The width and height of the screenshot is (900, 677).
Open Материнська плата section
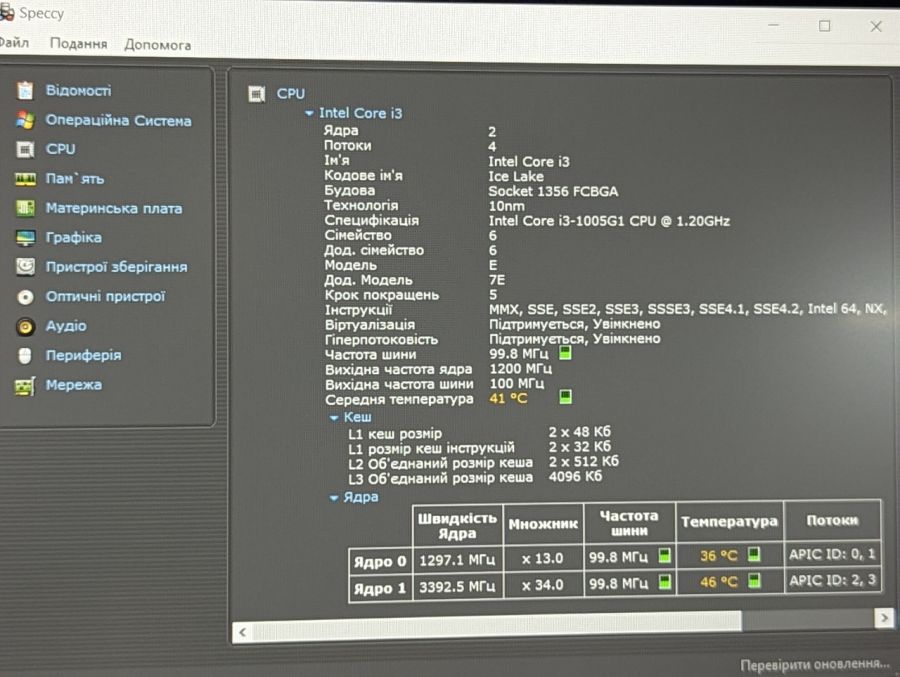(x=114, y=208)
